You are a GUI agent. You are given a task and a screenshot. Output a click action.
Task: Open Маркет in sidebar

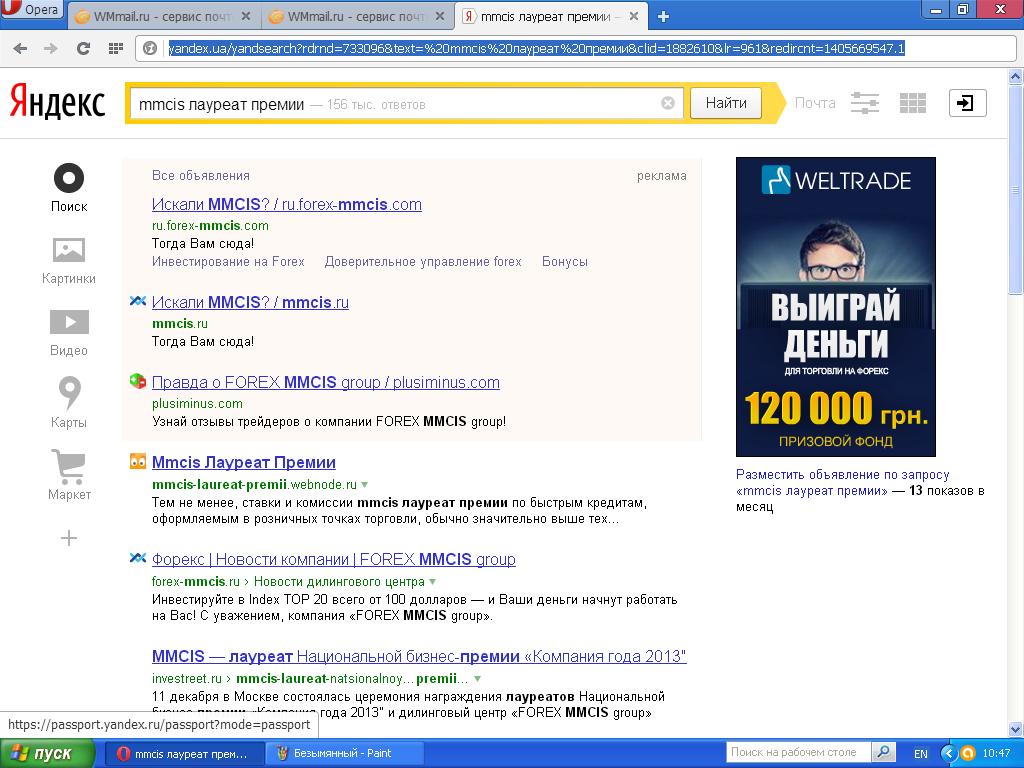[69, 475]
